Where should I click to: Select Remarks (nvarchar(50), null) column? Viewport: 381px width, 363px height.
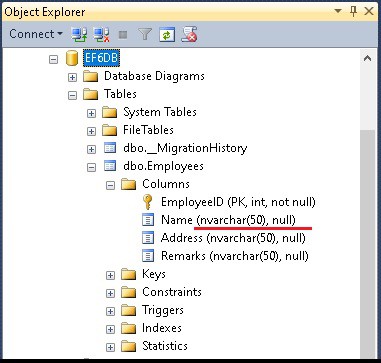coord(235,256)
